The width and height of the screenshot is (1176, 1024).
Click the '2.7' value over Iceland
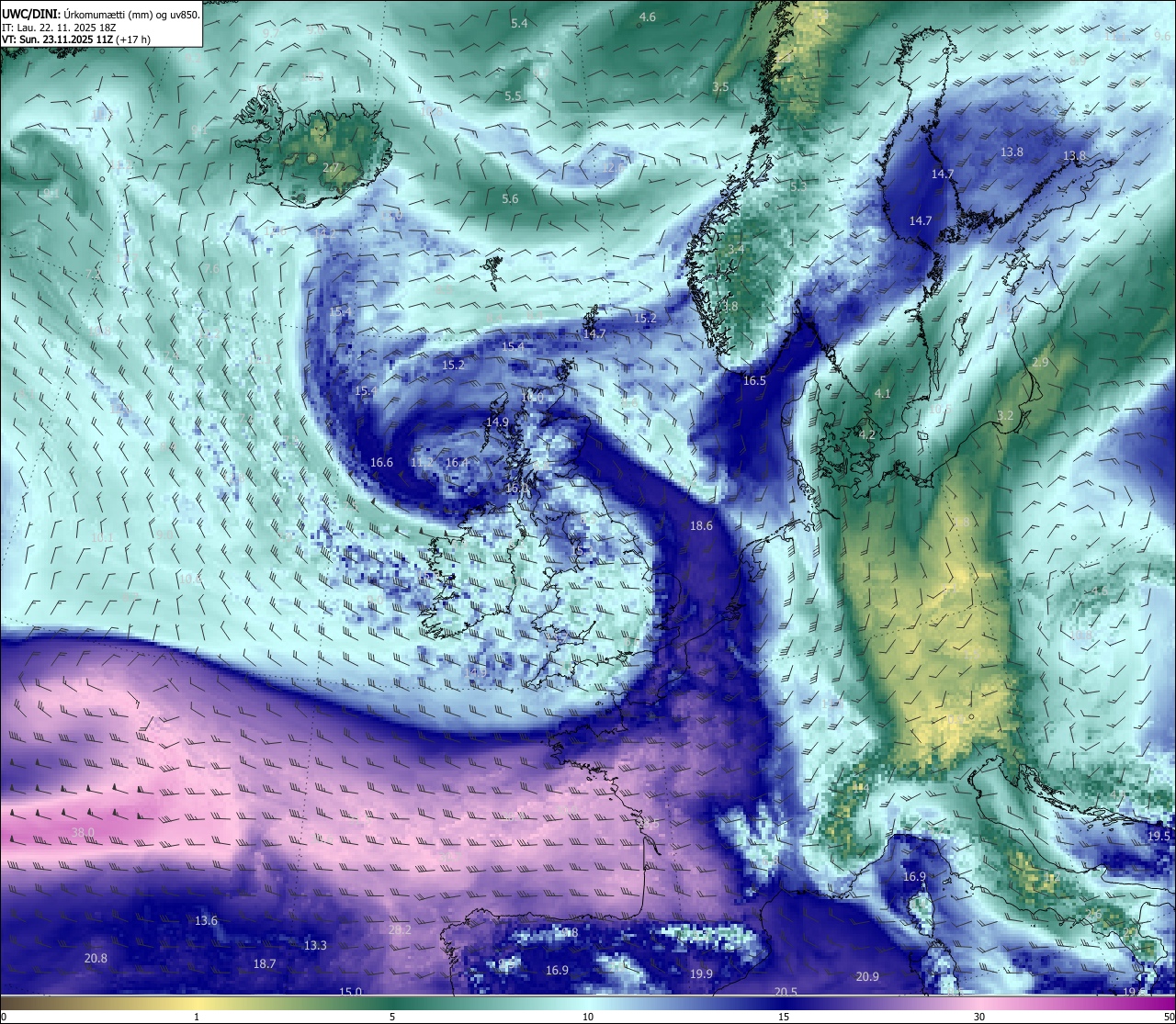[x=330, y=168]
